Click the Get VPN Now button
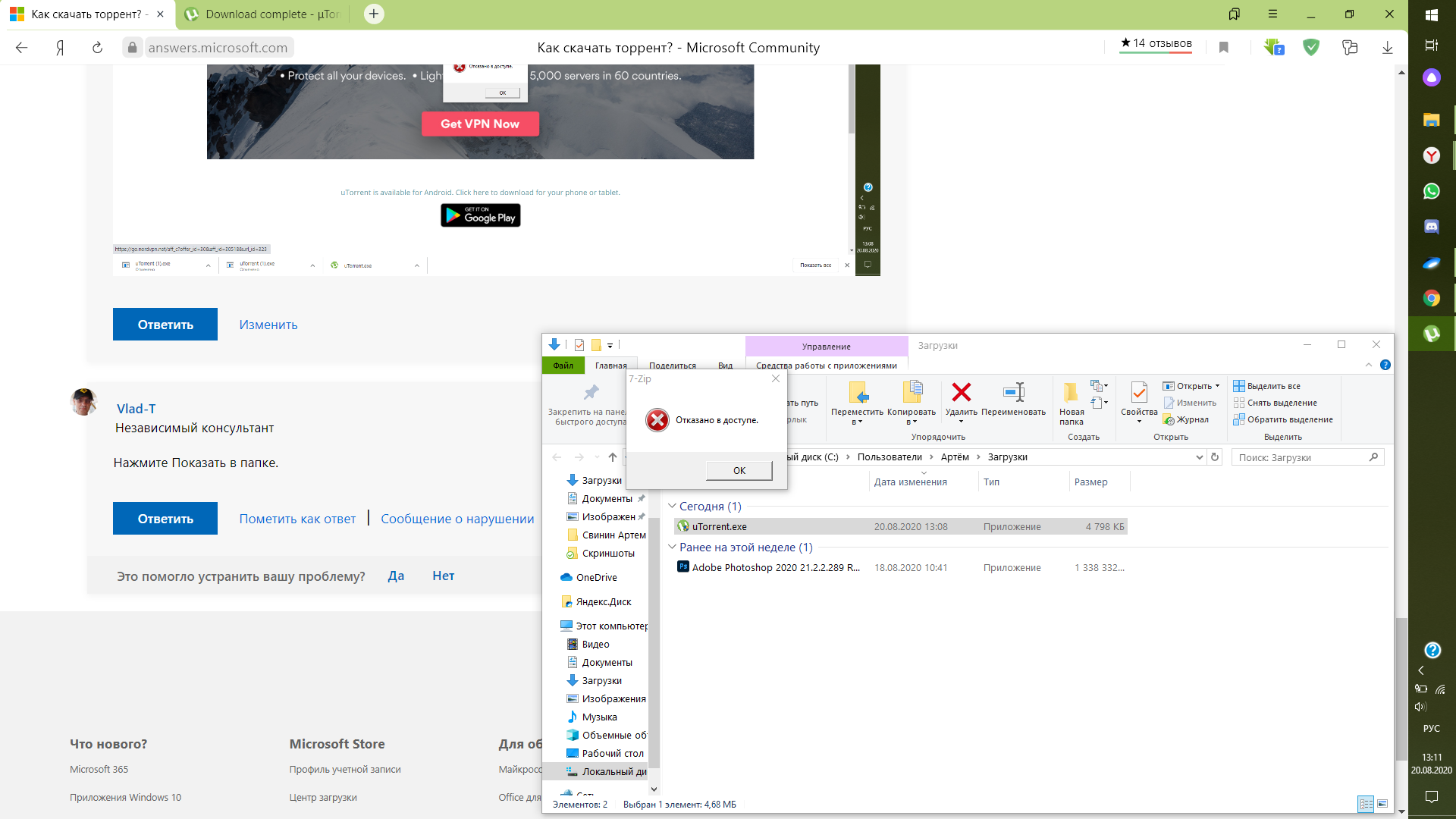The height and width of the screenshot is (819, 1456). coord(480,124)
